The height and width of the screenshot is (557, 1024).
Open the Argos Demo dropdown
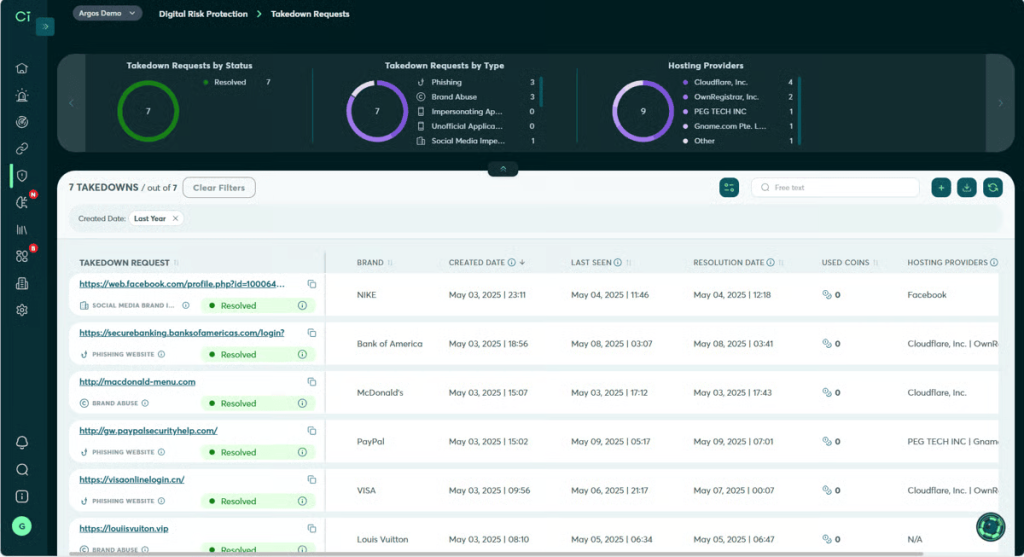point(107,13)
